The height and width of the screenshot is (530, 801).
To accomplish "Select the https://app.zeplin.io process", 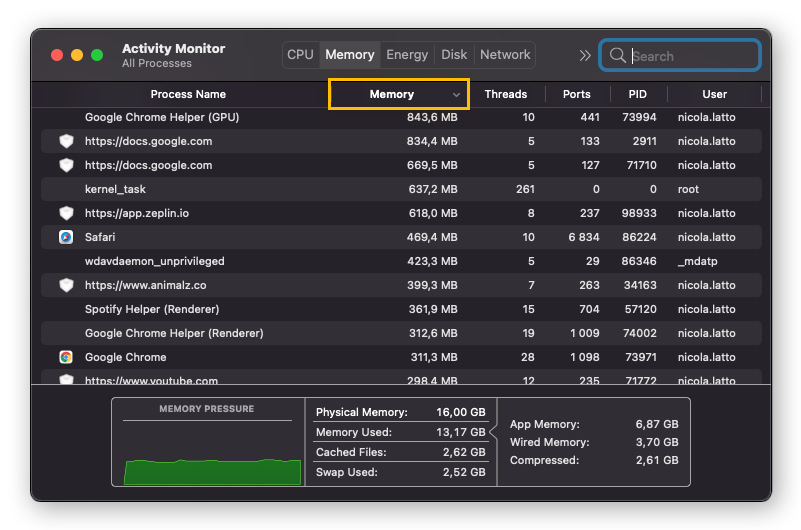I will tap(137, 213).
